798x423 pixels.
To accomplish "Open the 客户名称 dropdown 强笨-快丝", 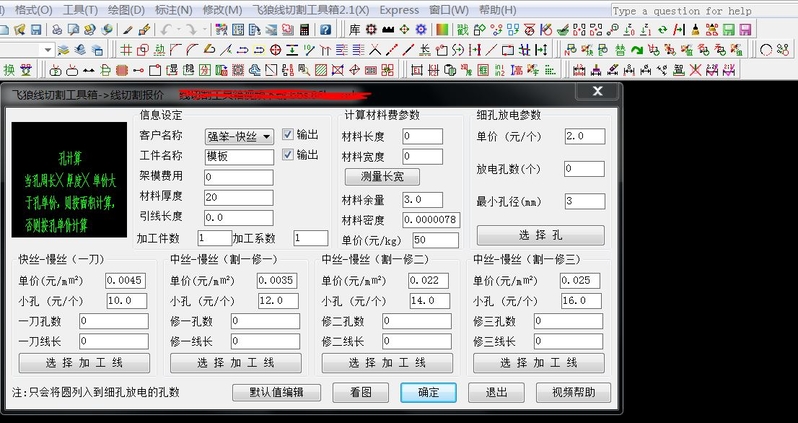I will [239, 136].
